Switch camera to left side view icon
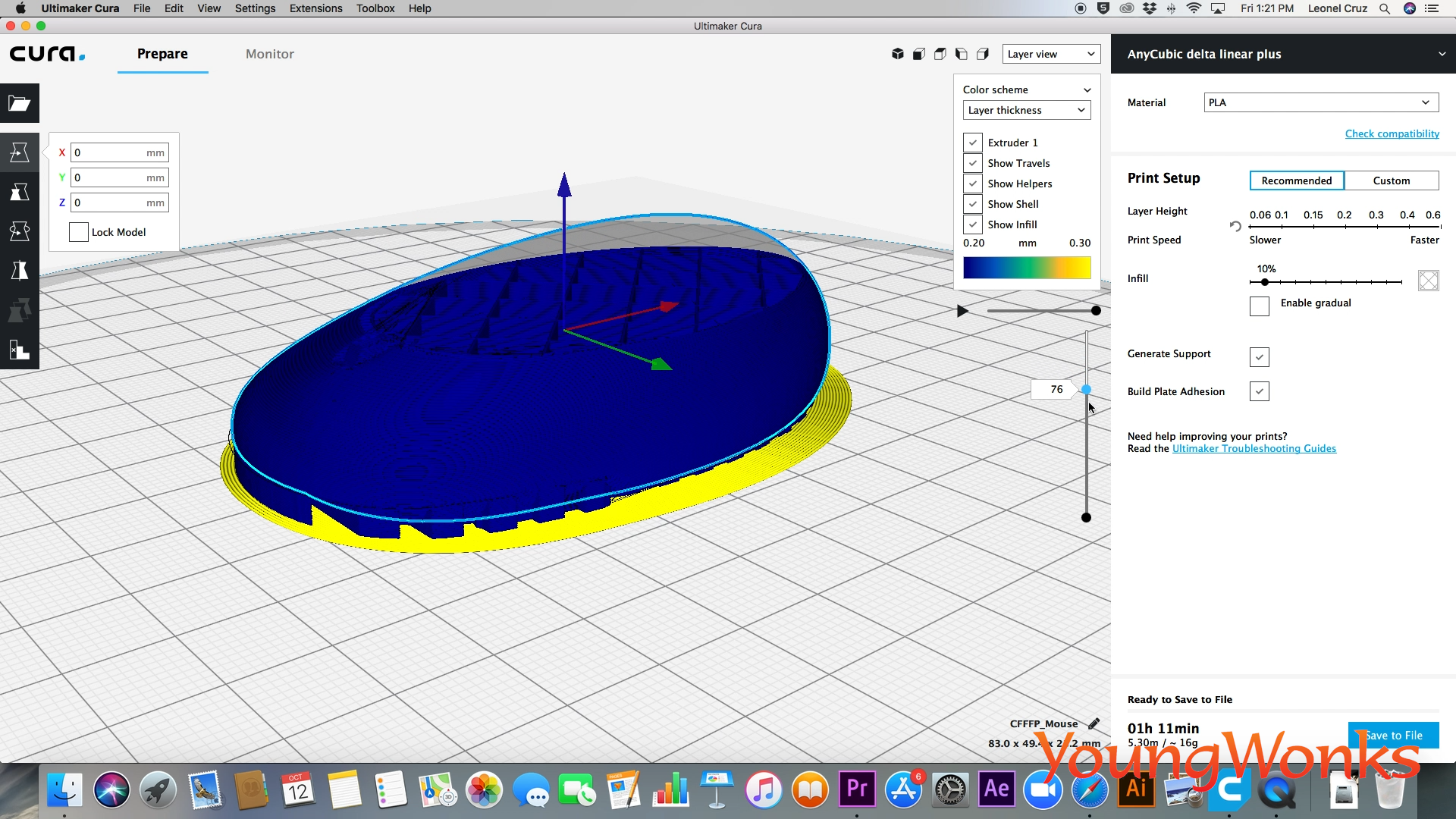The height and width of the screenshot is (819, 1456). tap(962, 54)
